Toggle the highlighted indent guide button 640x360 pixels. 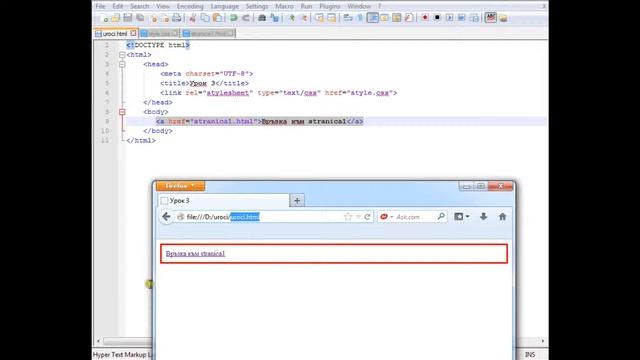point(373,18)
